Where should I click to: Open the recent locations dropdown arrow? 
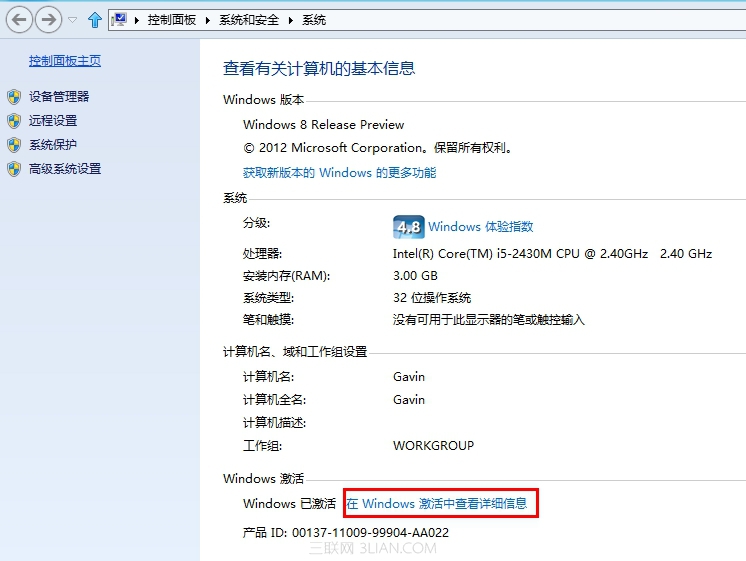point(72,20)
